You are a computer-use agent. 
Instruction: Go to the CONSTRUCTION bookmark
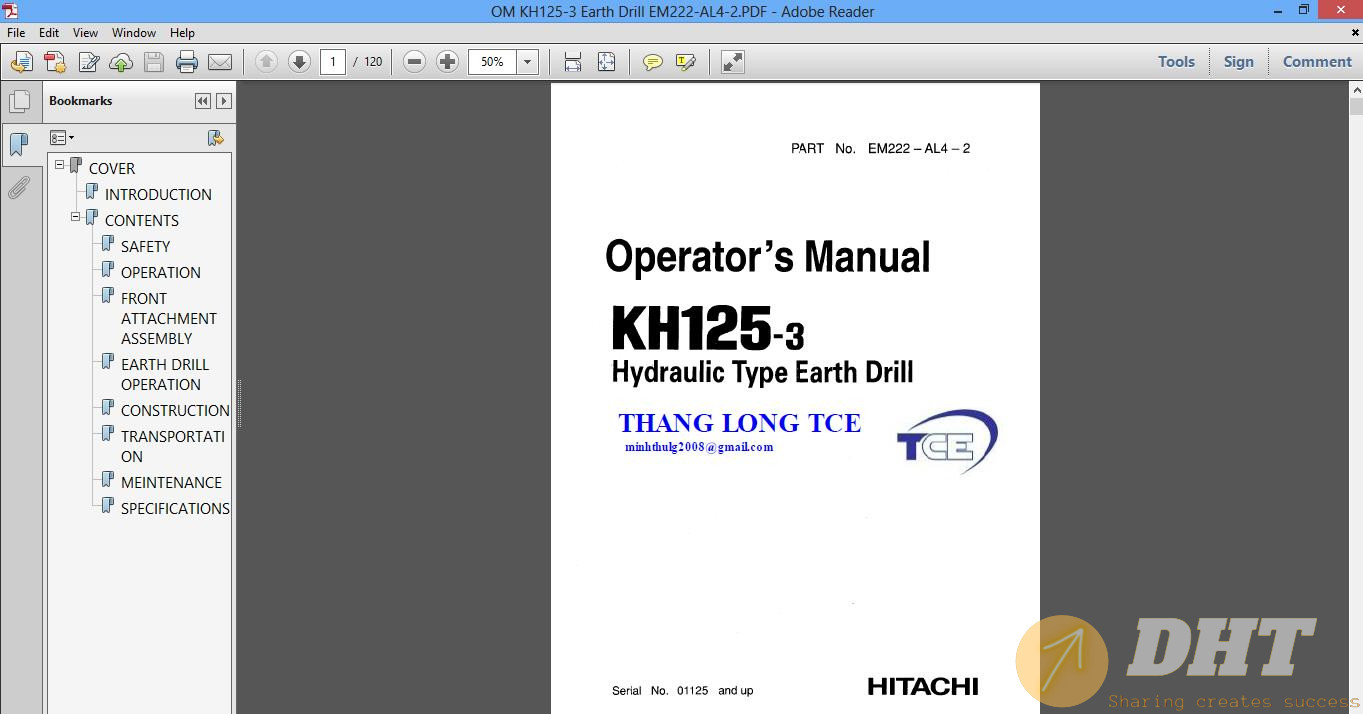[x=175, y=411]
